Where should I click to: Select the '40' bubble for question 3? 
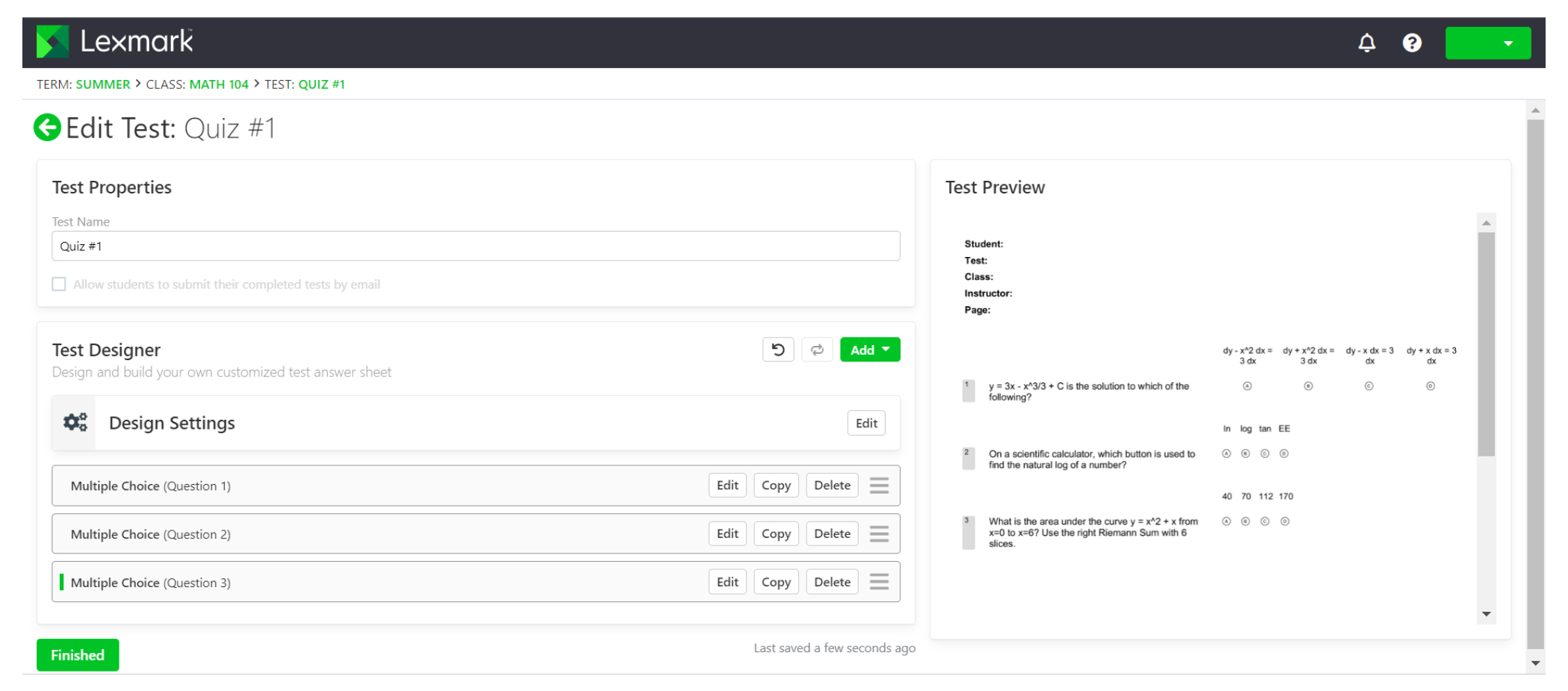click(1226, 521)
